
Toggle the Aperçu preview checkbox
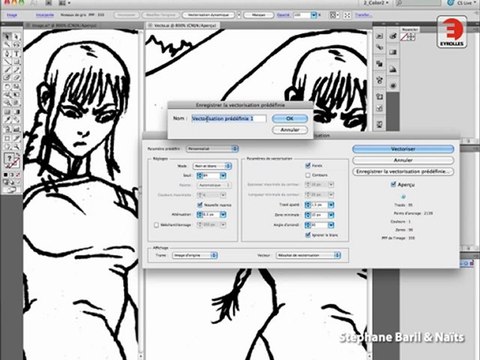393,184
